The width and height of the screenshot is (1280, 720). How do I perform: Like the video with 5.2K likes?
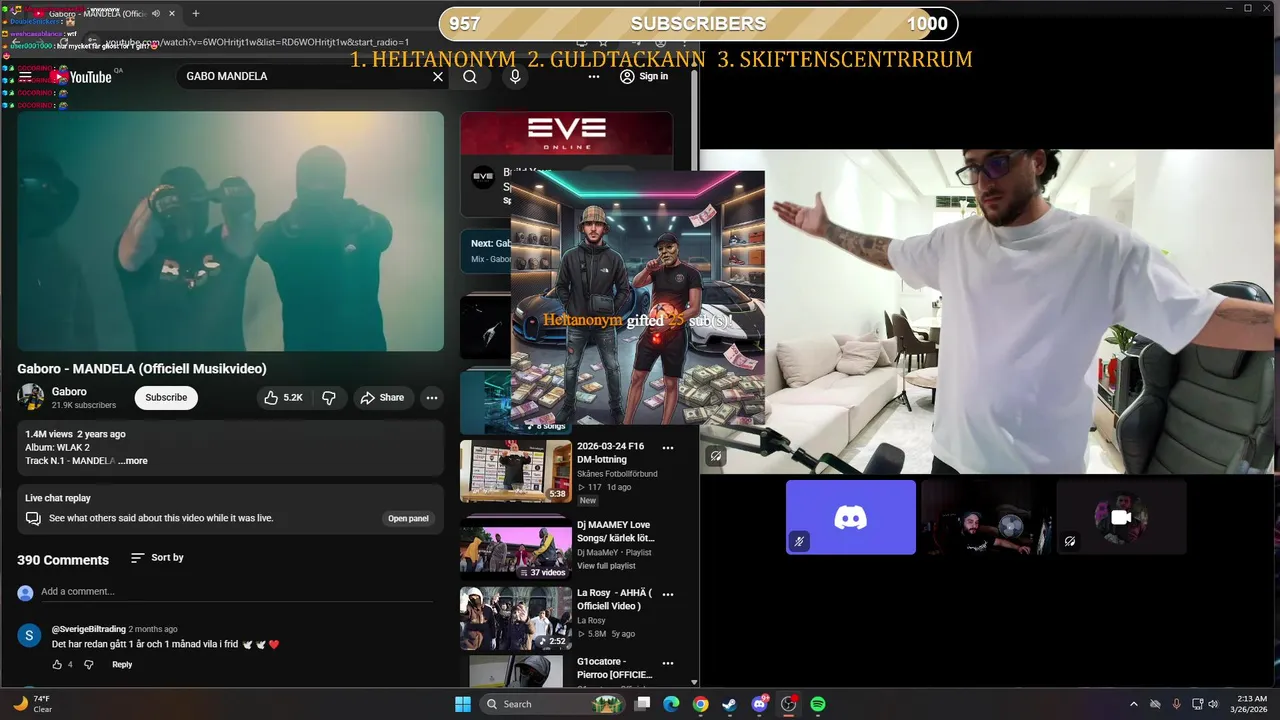283,397
